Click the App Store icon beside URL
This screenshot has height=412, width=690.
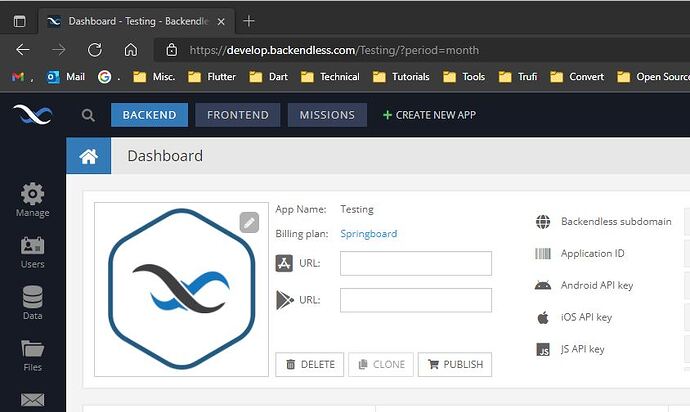284,263
